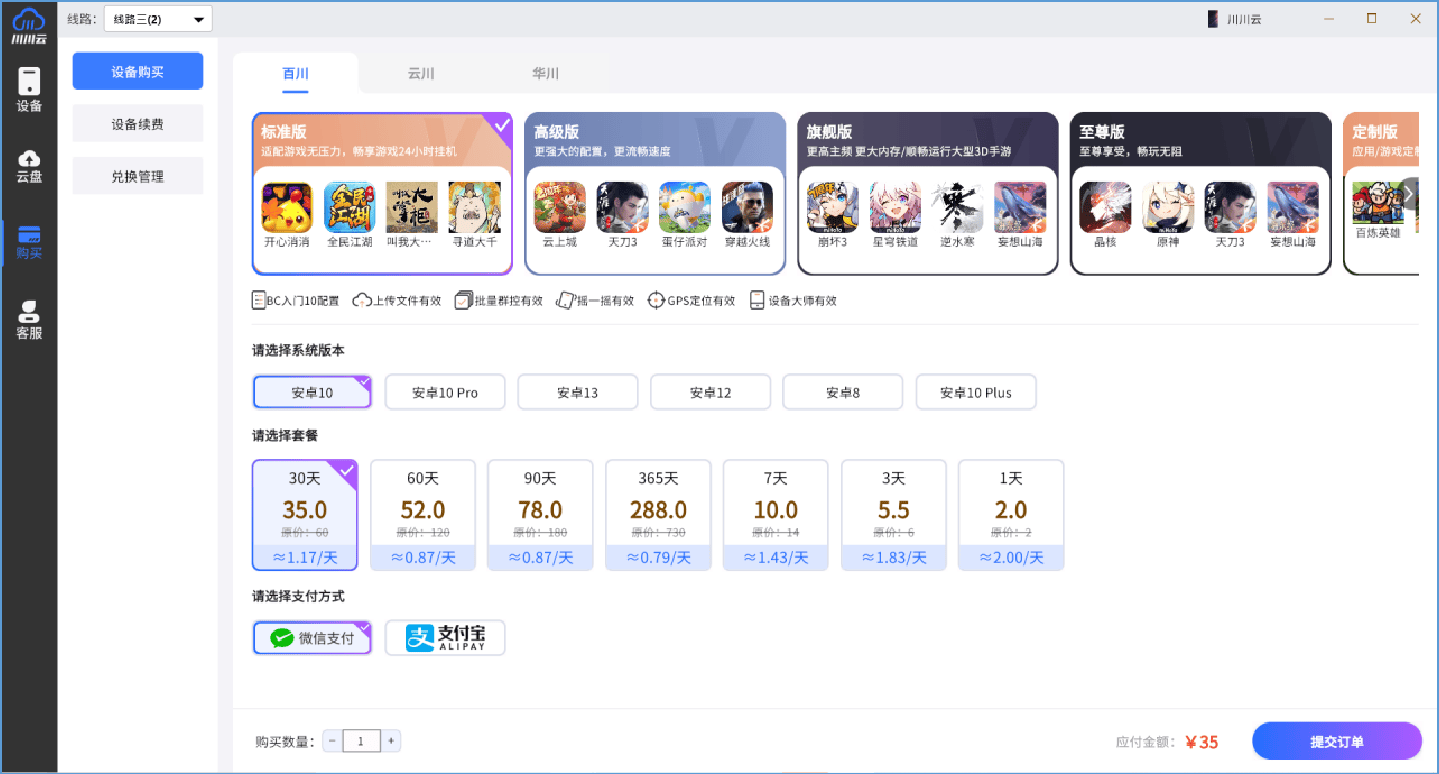Click the purchase quantity input field

361,741
